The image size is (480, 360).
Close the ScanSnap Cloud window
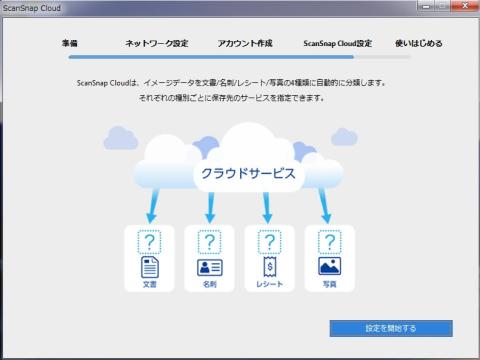tap(465, 6)
